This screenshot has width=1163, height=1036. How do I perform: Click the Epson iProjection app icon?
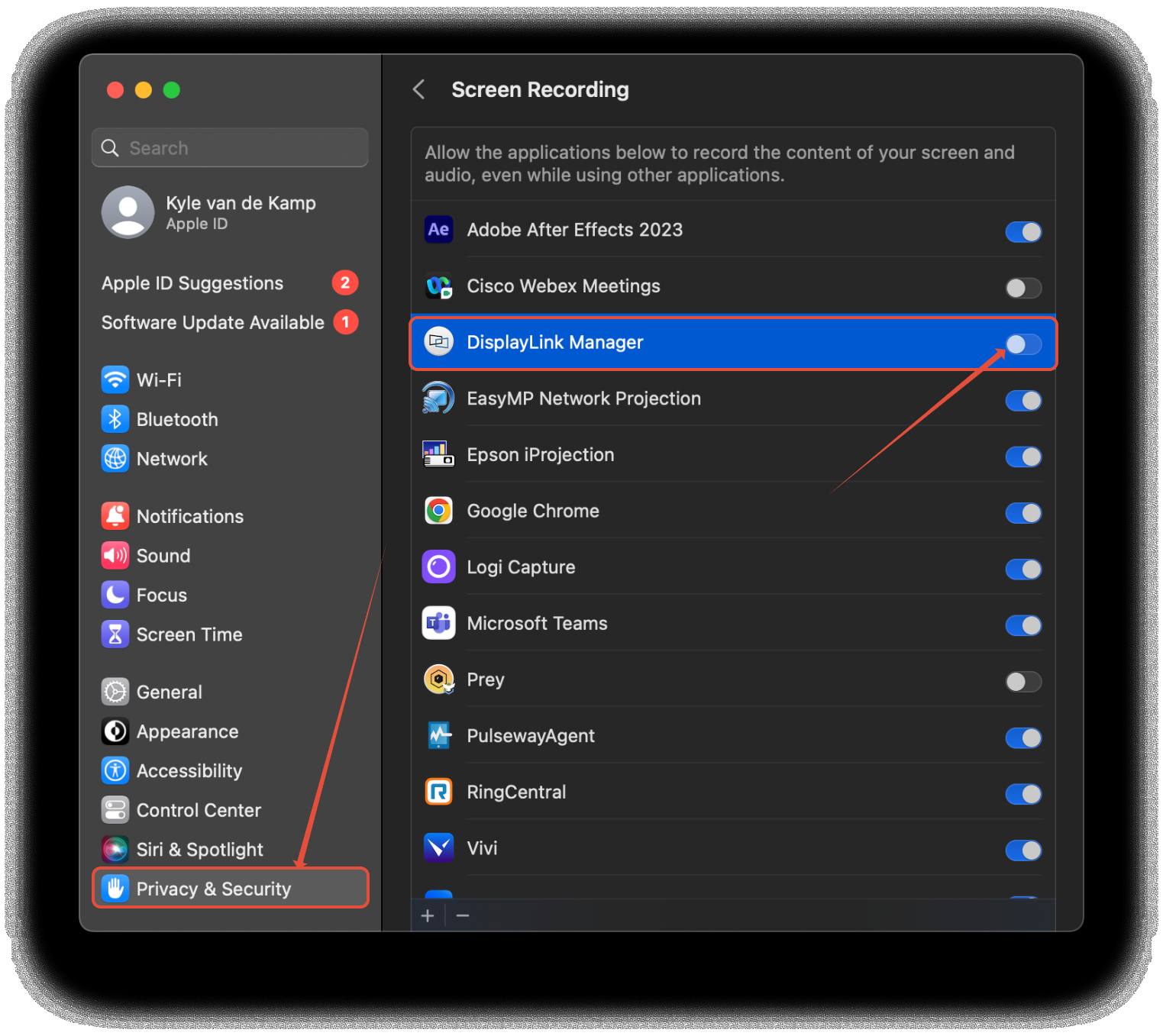(x=438, y=454)
